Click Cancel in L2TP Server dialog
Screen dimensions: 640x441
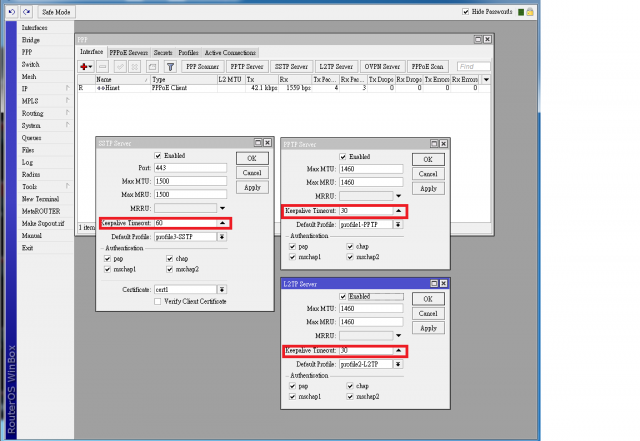pyautogui.click(x=428, y=314)
